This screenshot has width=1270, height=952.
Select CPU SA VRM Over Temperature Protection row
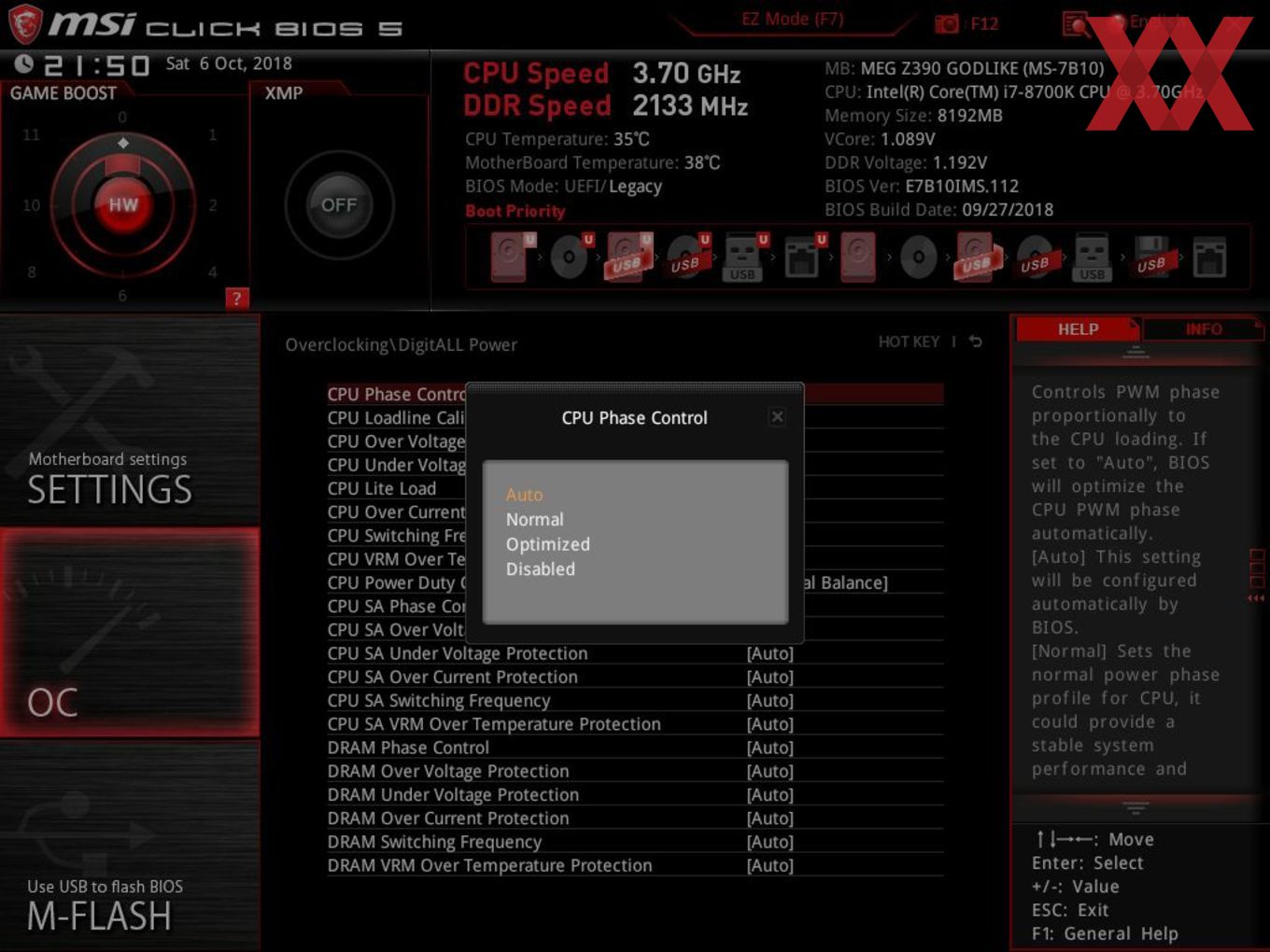pyautogui.click(x=635, y=724)
